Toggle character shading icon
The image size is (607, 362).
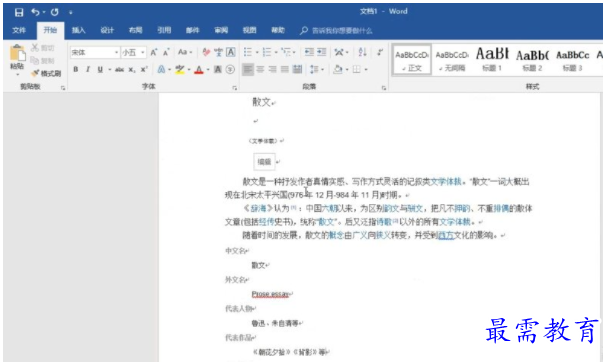[218, 69]
